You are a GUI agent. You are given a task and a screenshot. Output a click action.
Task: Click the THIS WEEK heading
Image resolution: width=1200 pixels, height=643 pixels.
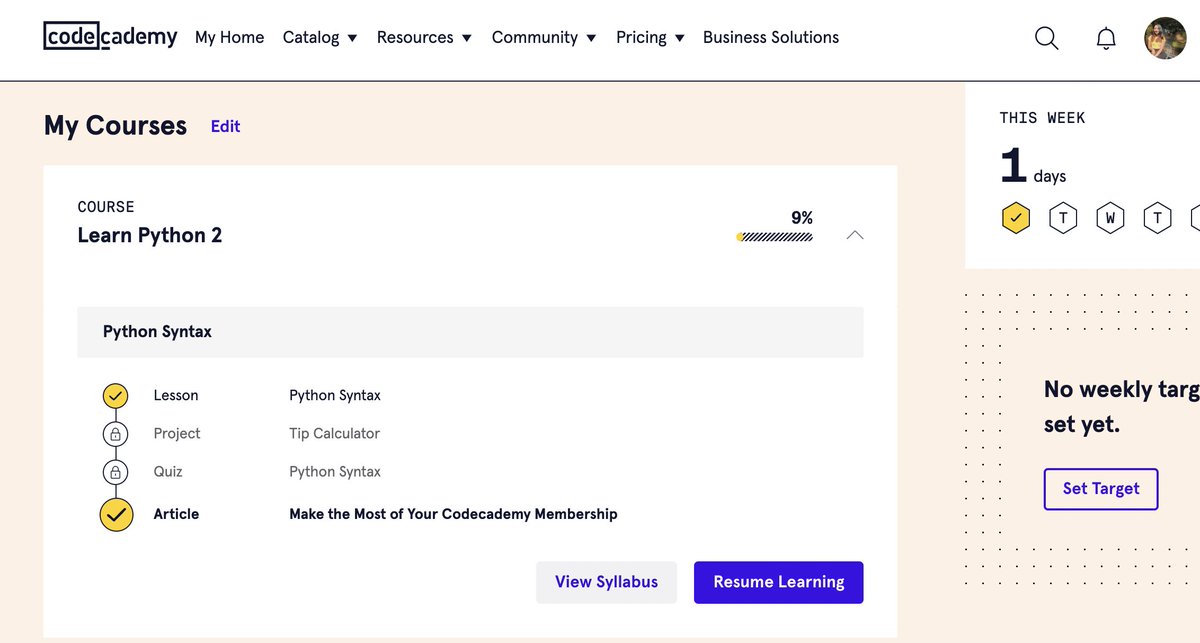(1042, 118)
